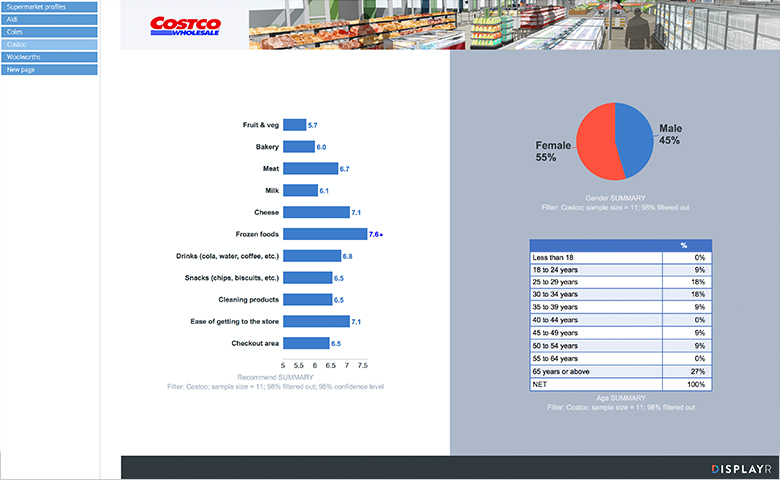Click the Costco Wholesale logo
Screen dimensions: 780x480
coord(185,26)
